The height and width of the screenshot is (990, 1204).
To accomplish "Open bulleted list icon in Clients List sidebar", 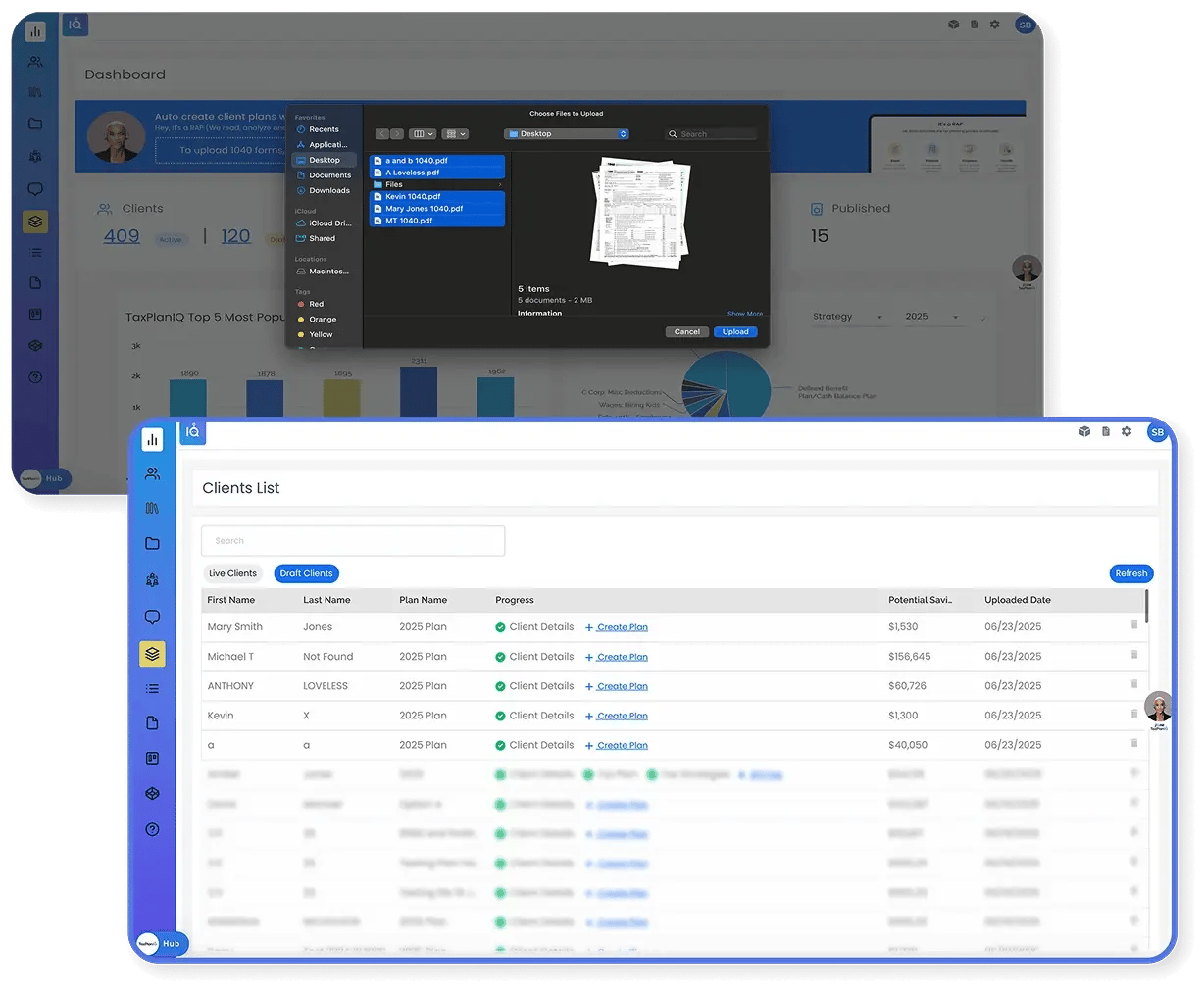I will pyautogui.click(x=152, y=688).
